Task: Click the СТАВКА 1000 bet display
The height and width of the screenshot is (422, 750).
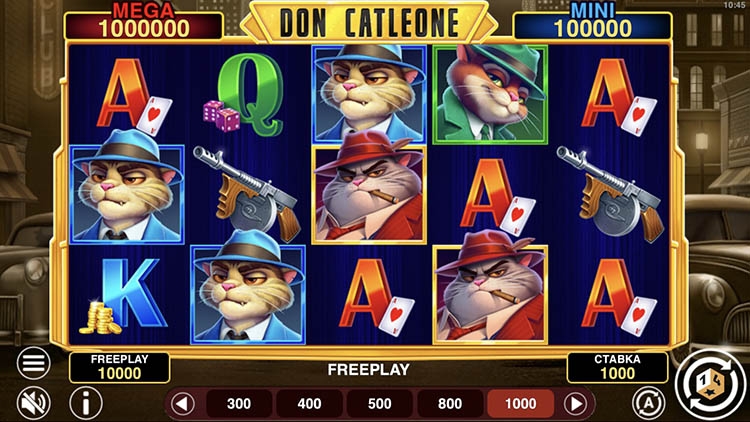Action: (x=617, y=367)
